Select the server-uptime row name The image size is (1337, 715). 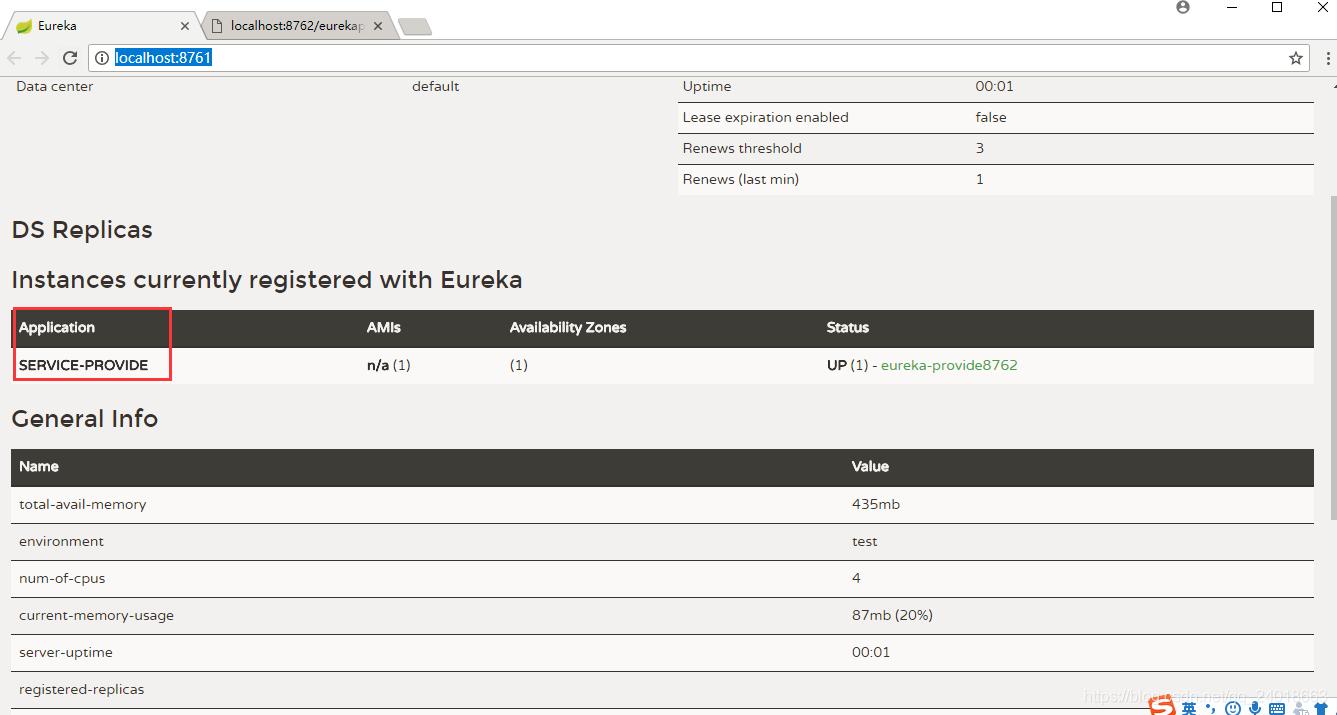[x=66, y=652]
